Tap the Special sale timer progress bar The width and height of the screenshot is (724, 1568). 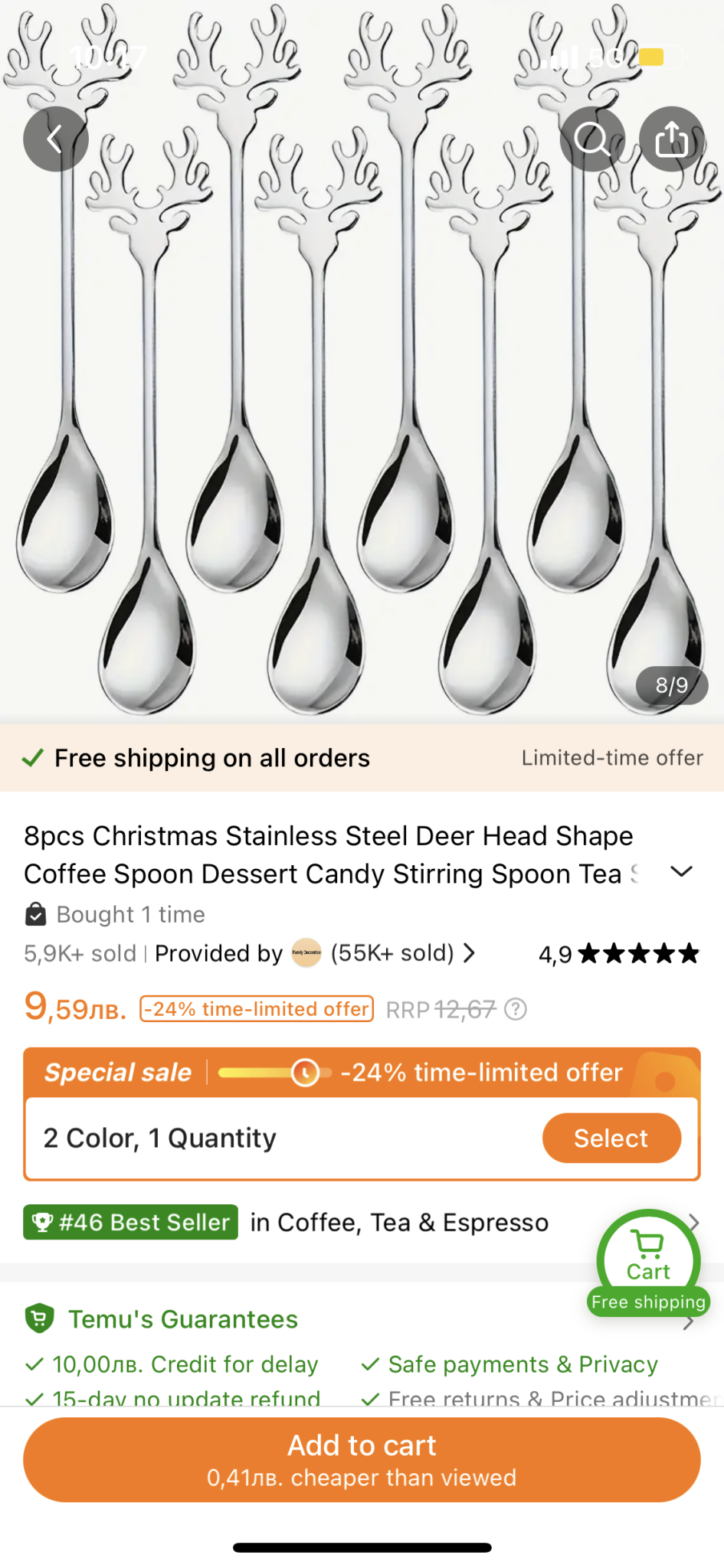coord(274,1073)
